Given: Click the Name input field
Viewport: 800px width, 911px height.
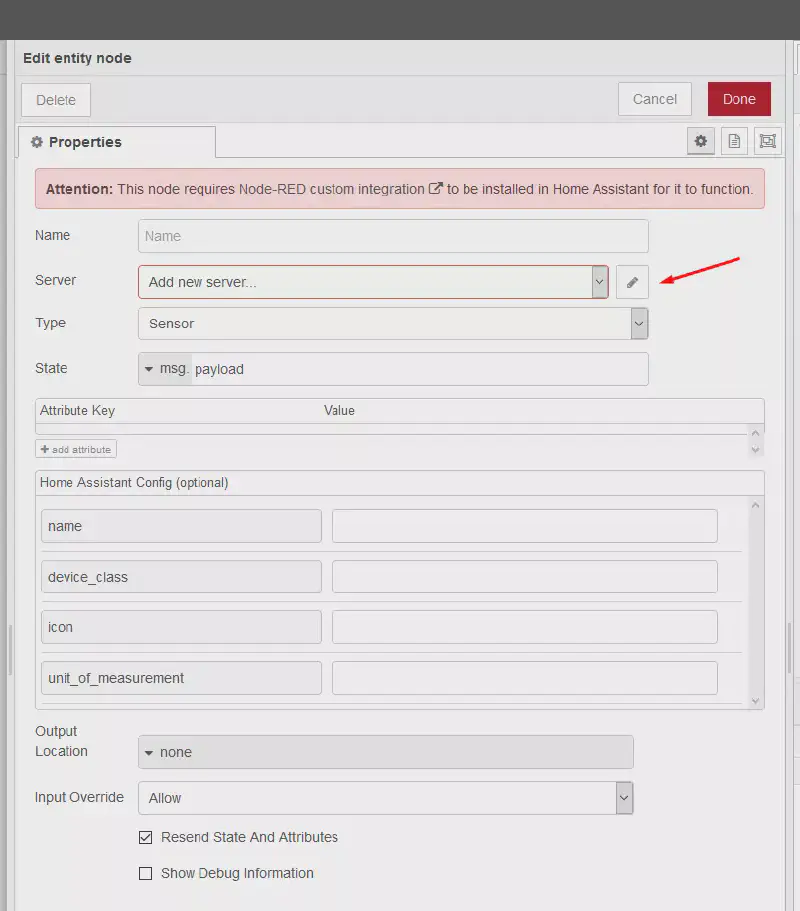Looking at the screenshot, I should 393,236.
